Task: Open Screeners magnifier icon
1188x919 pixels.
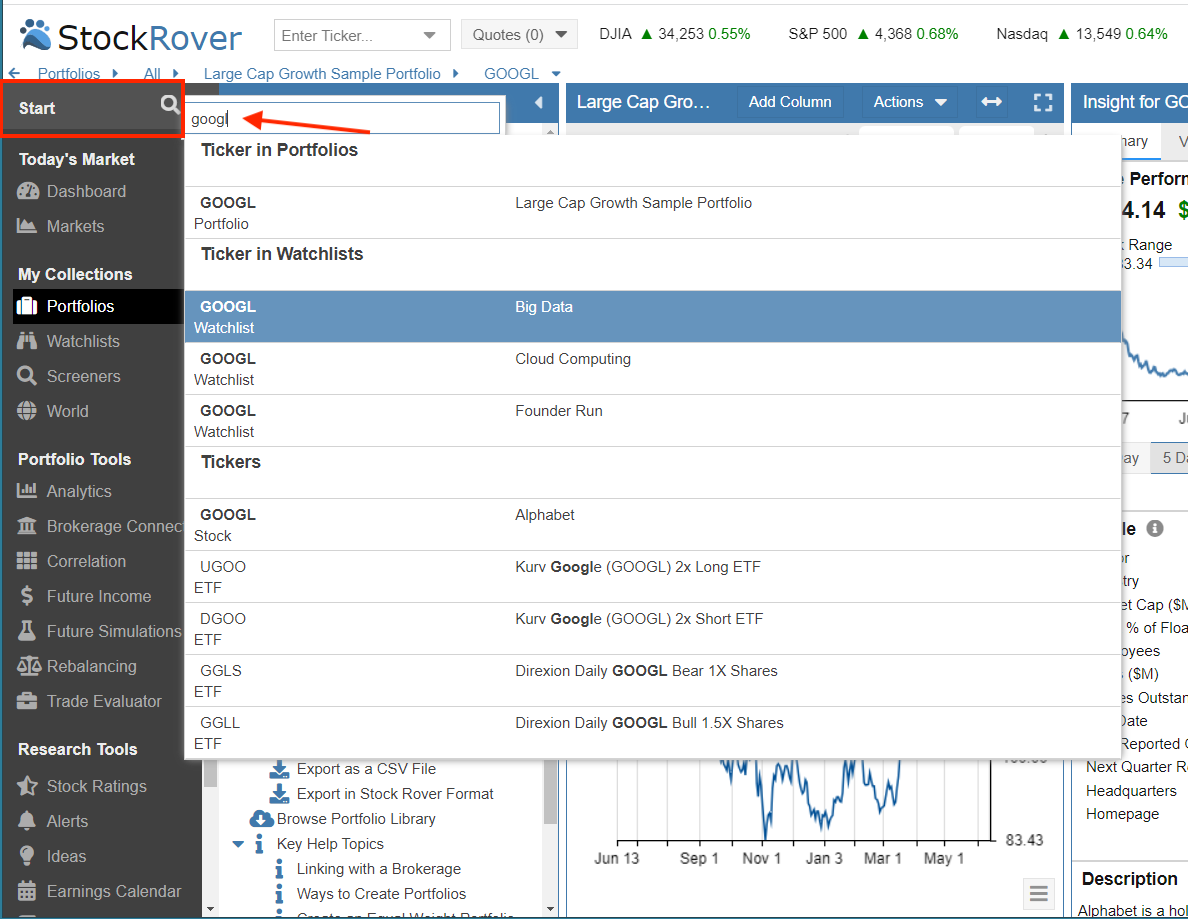Action: point(27,376)
